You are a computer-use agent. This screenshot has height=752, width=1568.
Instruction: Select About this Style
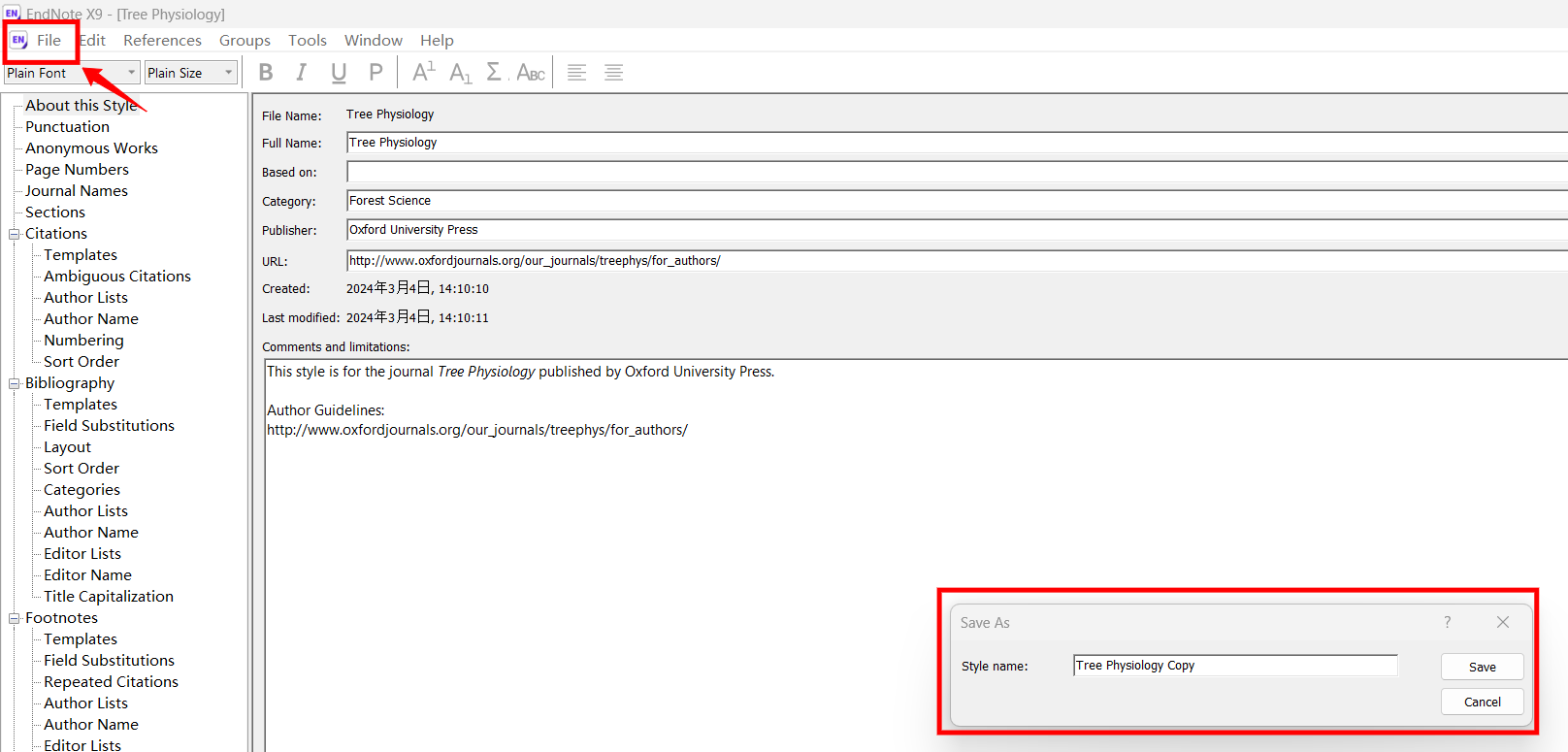tap(82, 106)
